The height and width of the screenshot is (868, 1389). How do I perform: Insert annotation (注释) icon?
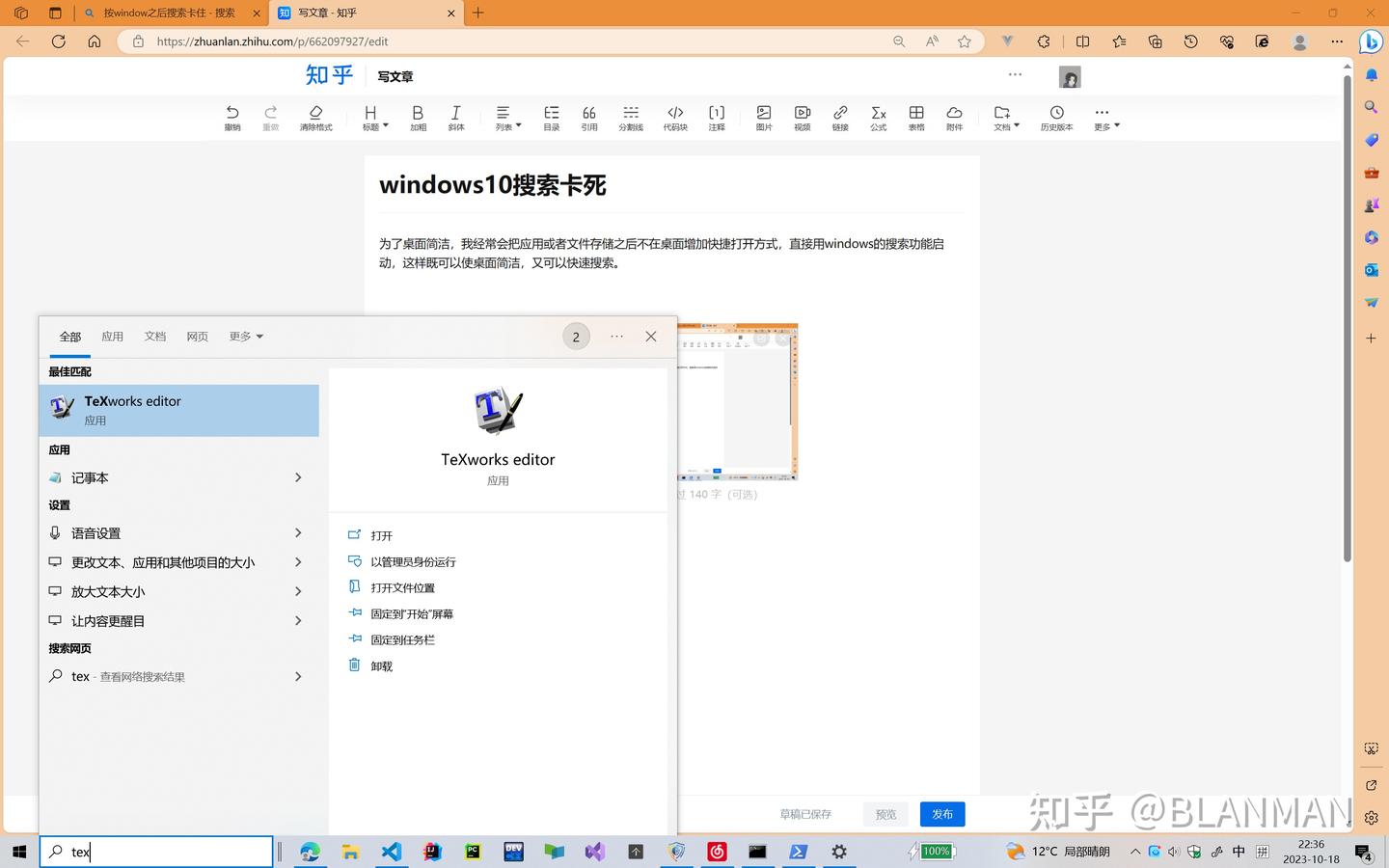click(717, 118)
